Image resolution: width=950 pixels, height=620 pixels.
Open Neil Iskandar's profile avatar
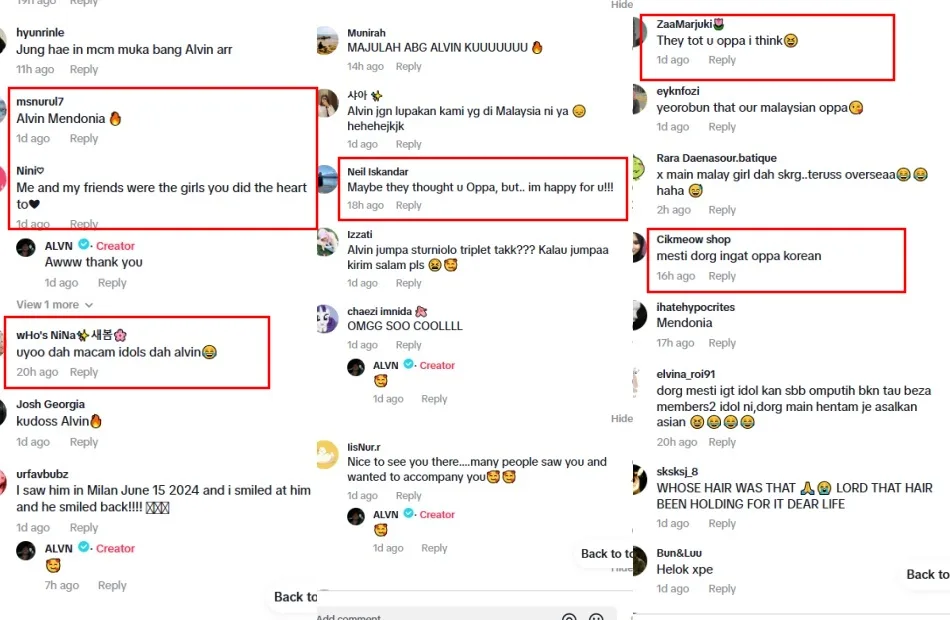click(x=328, y=179)
